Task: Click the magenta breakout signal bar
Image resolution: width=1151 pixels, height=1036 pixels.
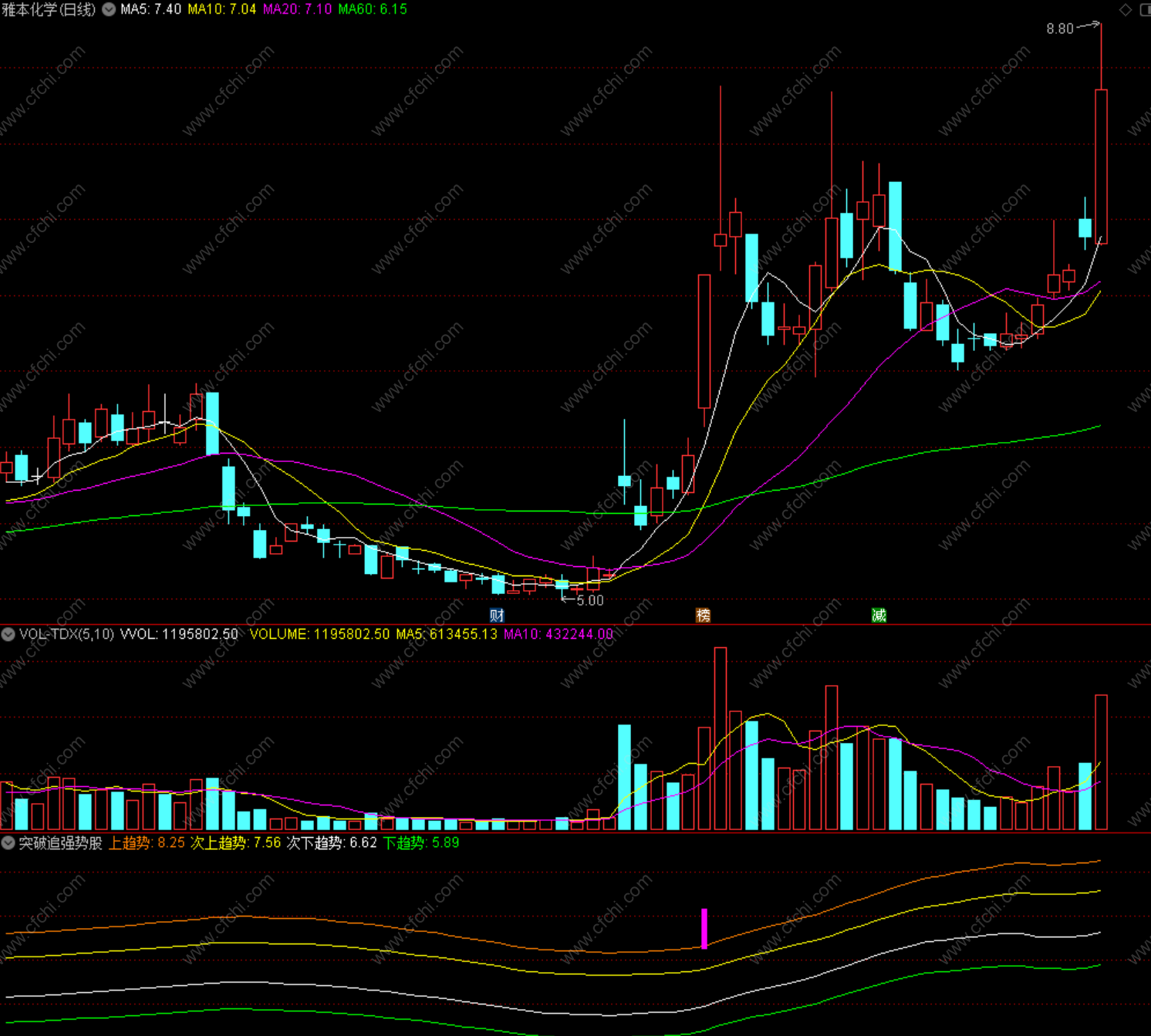Action: pos(704,929)
